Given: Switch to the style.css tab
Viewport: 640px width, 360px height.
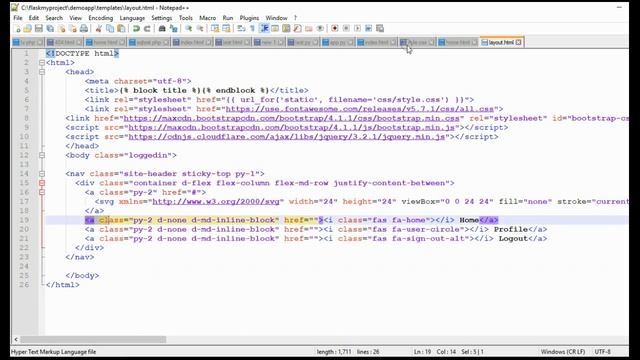Looking at the screenshot, I should pyautogui.click(x=417, y=42).
